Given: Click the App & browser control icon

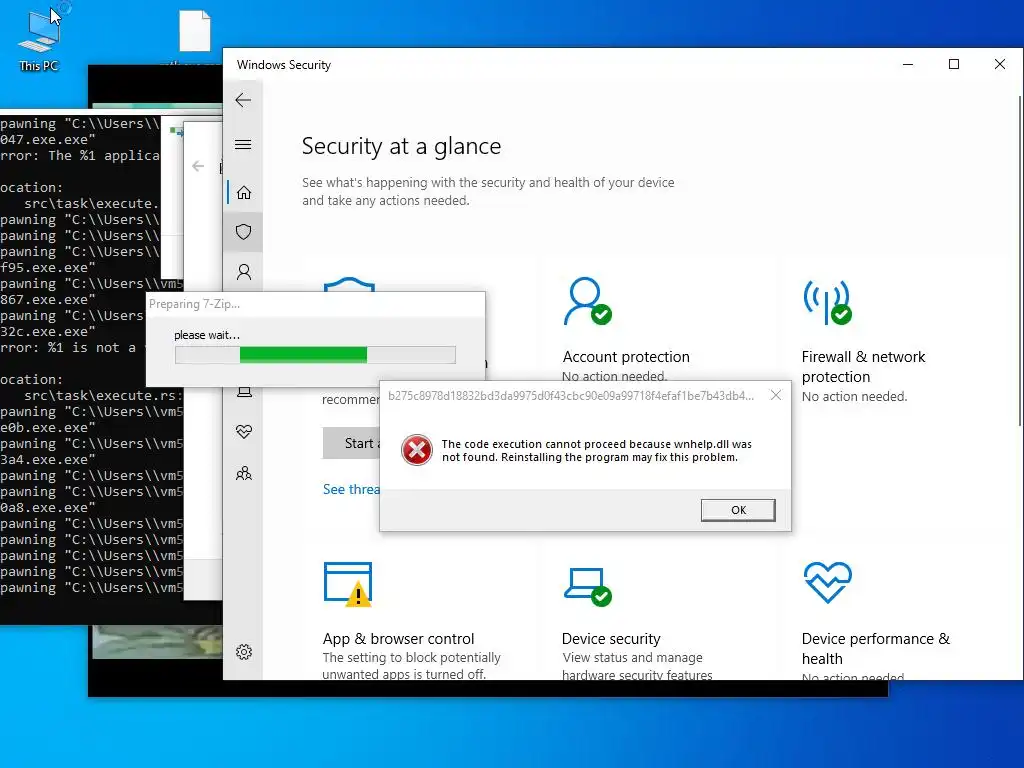Looking at the screenshot, I should [348, 584].
